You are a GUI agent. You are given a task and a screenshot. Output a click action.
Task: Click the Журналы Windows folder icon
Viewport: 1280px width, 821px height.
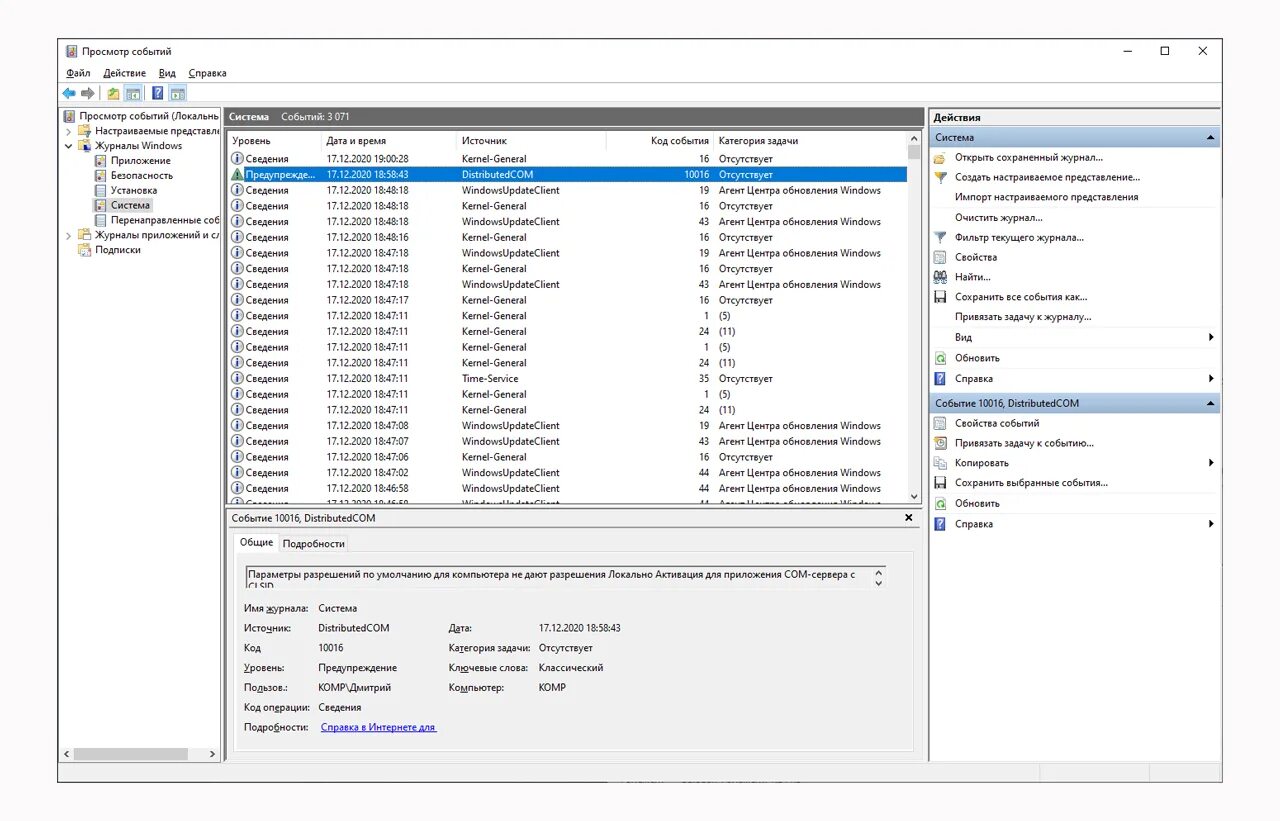85,146
